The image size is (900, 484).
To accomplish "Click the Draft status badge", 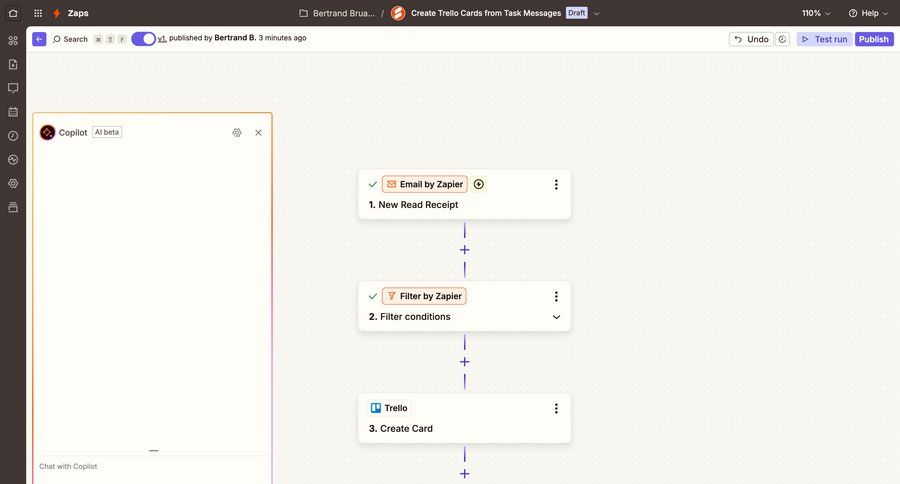I will tap(576, 13).
